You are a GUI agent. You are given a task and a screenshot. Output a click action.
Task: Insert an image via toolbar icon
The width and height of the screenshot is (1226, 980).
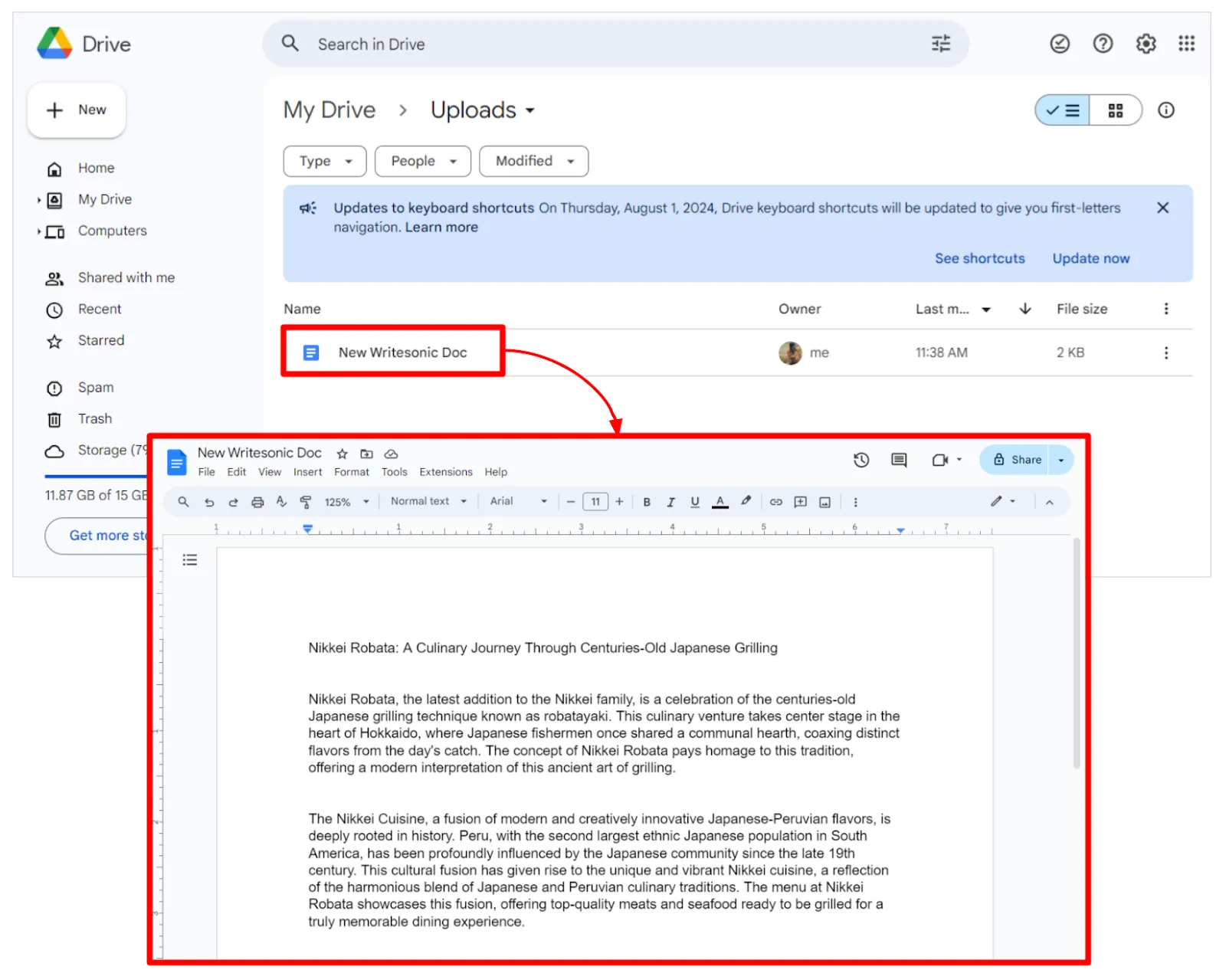click(x=825, y=502)
